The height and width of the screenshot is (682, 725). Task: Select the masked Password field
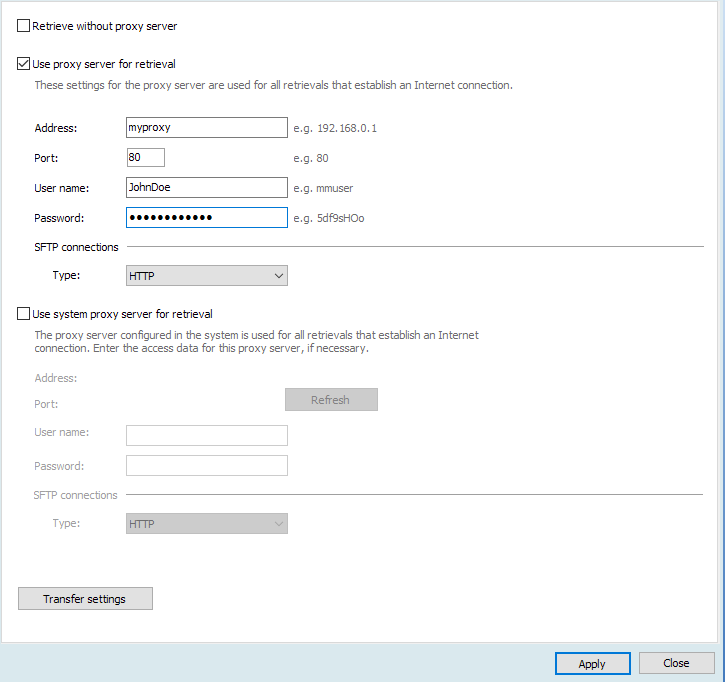[x=207, y=218]
